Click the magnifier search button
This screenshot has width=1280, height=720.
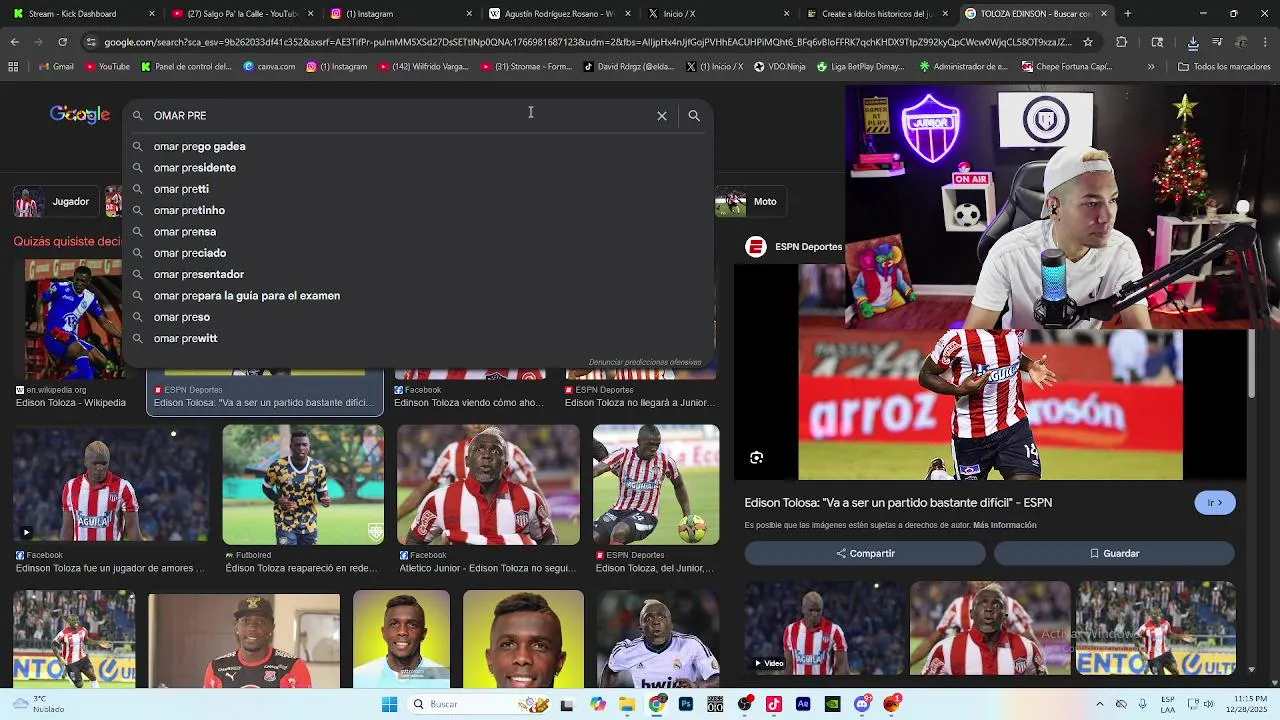[694, 116]
